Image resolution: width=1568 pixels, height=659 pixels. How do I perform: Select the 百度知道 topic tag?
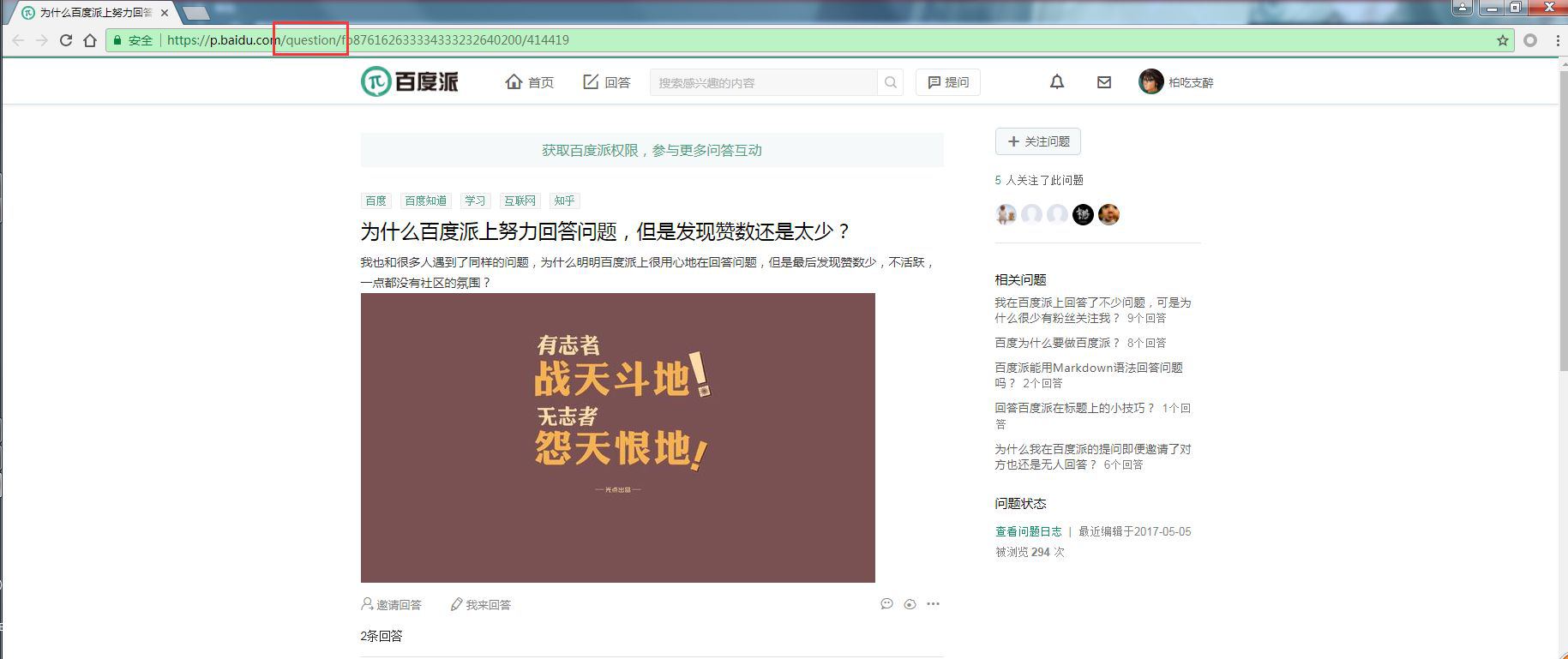(x=425, y=201)
